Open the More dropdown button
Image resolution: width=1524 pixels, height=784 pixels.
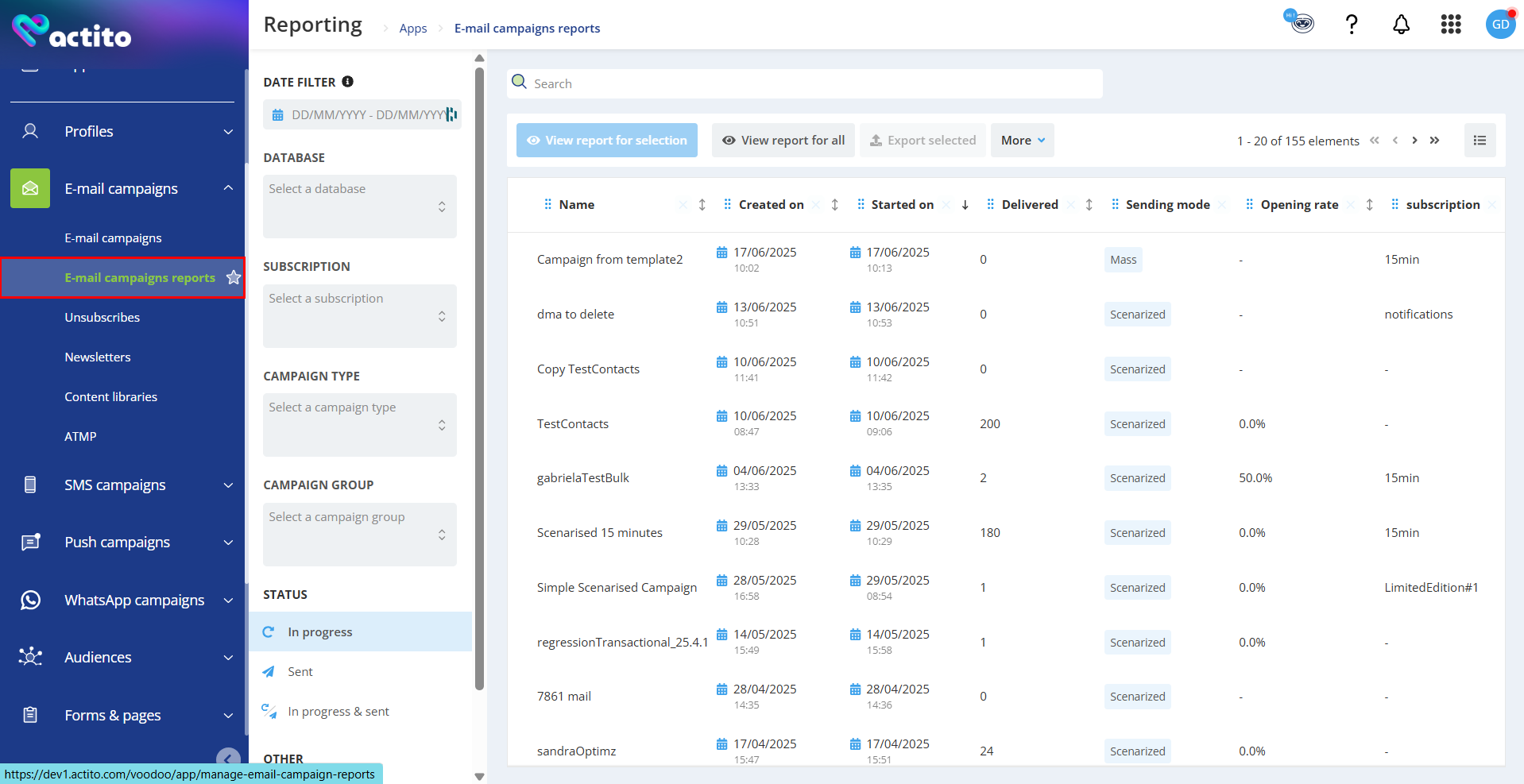point(1023,140)
